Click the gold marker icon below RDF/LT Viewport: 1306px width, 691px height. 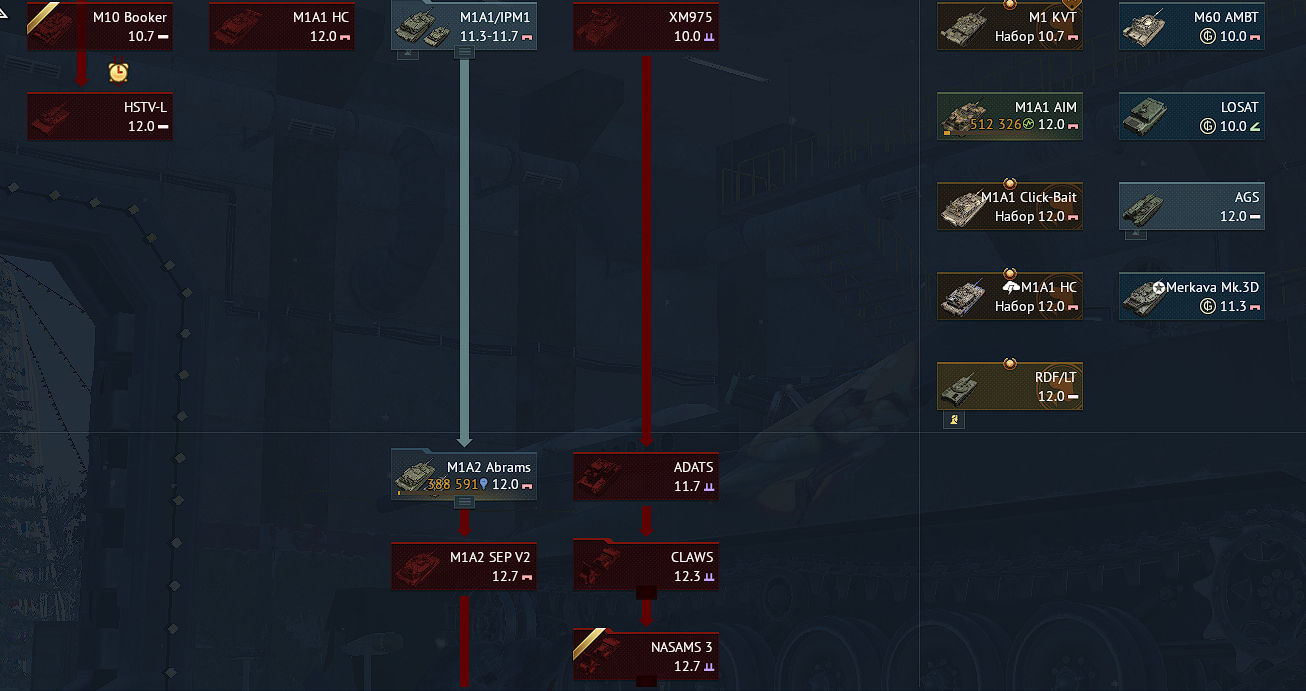click(x=954, y=420)
